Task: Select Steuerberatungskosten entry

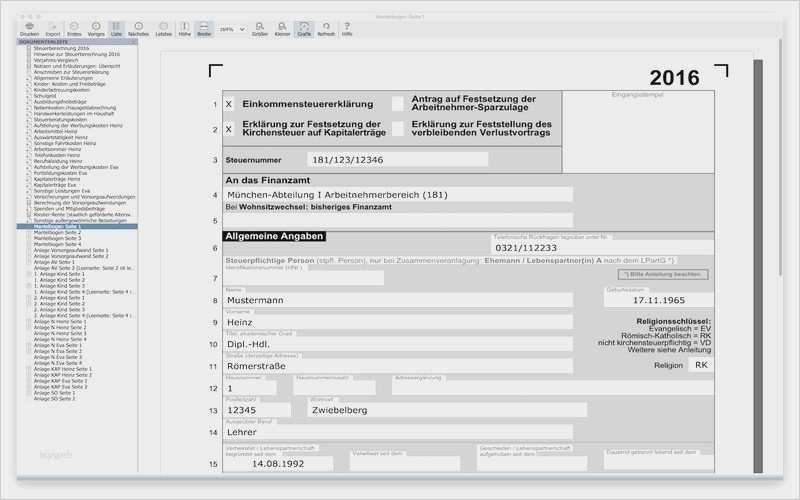Action: click(x=60, y=119)
